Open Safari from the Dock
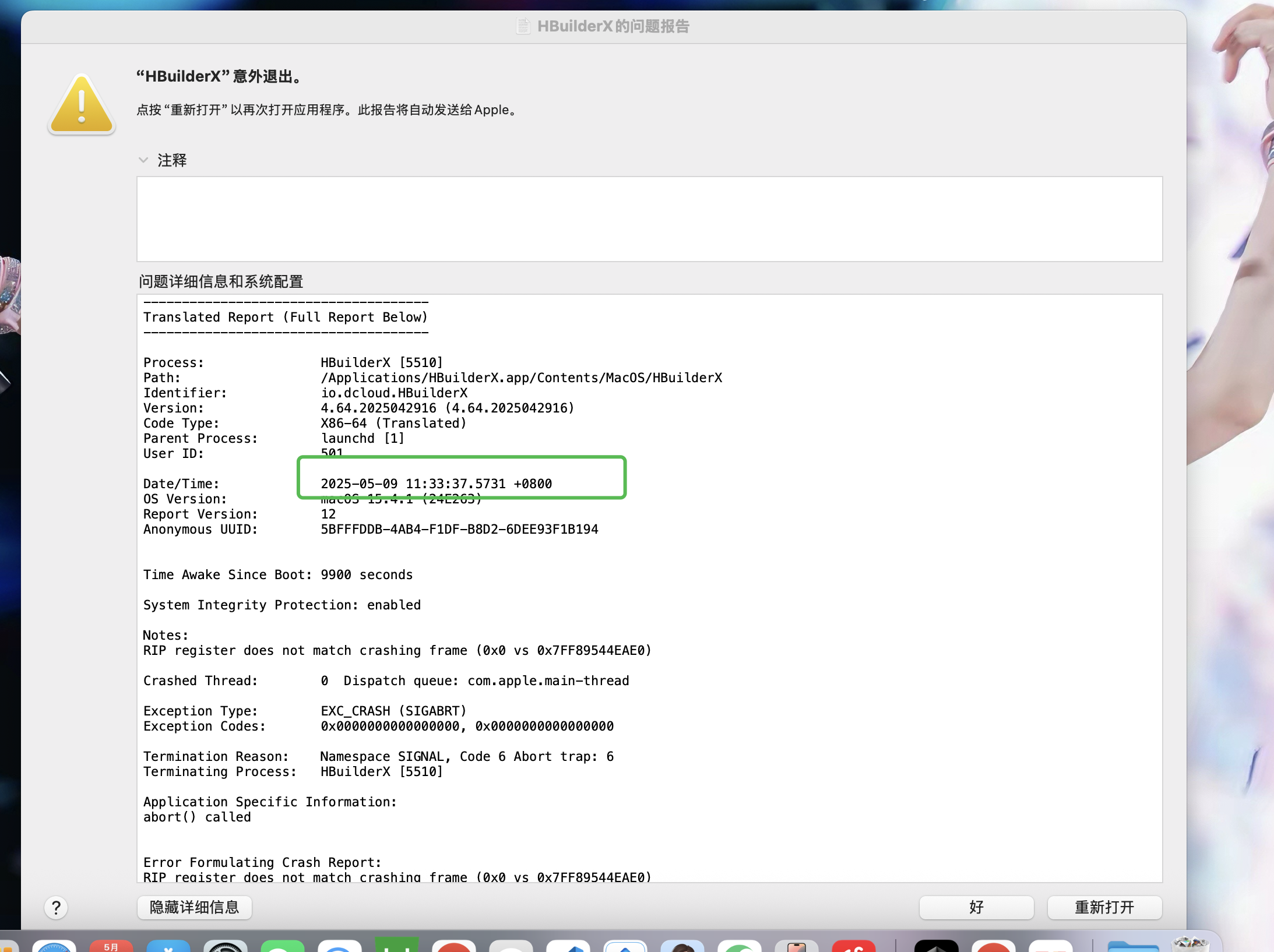Viewport: 1274px width, 952px height. (54, 945)
